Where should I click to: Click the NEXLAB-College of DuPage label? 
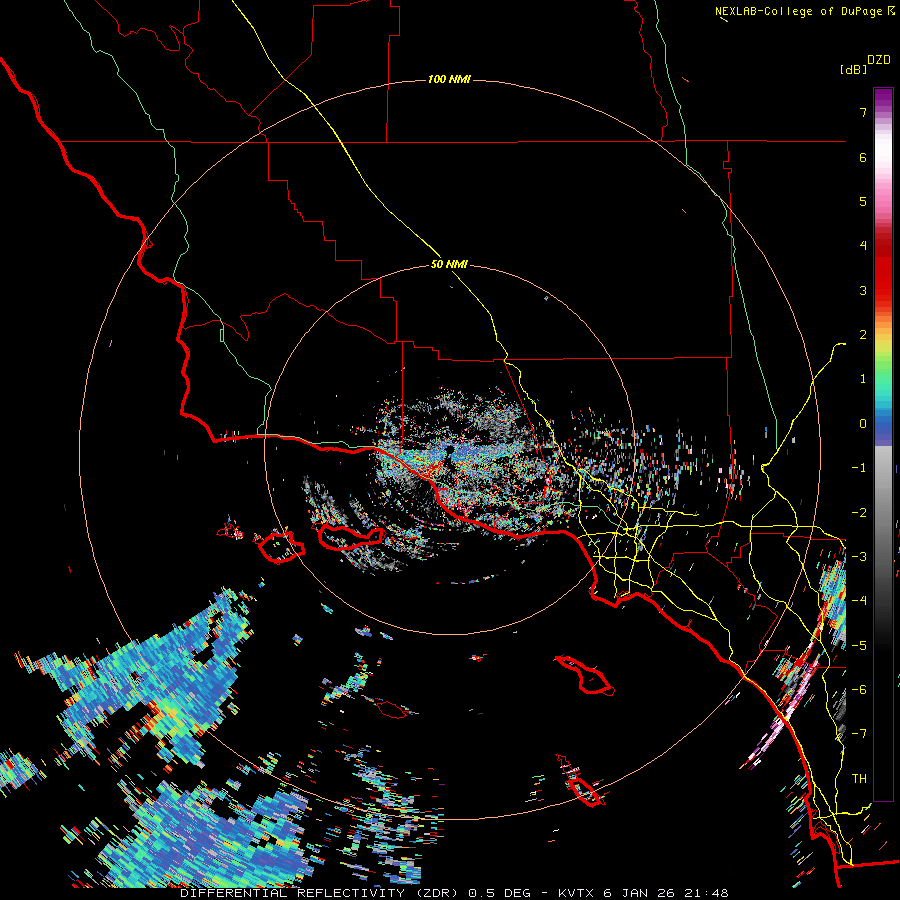click(x=799, y=11)
